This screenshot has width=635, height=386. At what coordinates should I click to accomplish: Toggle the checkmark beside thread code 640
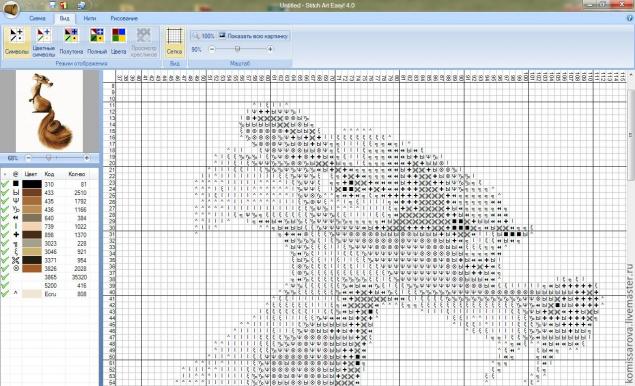[5, 218]
